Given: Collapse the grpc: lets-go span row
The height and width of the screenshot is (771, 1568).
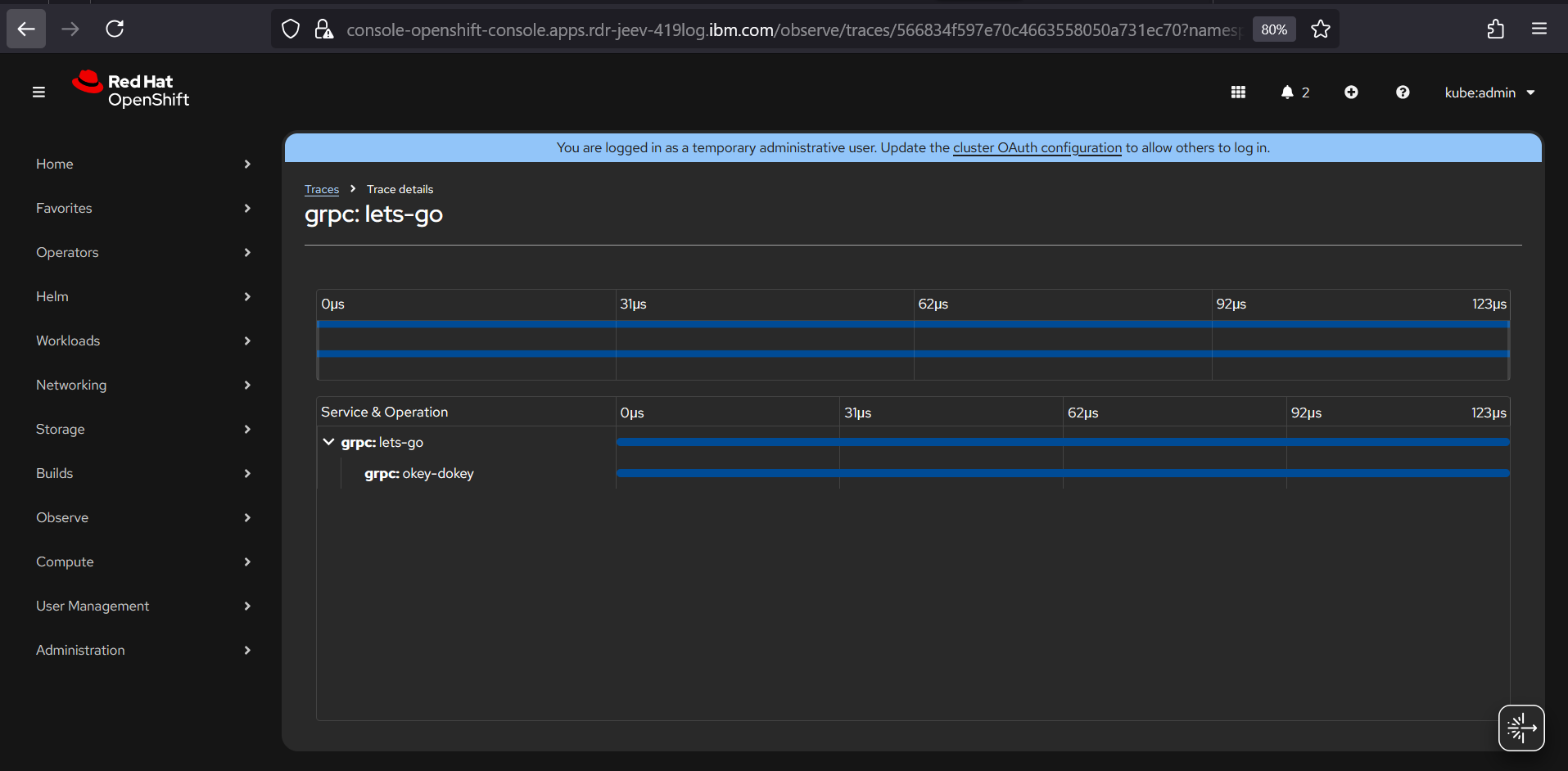Looking at the screenshot, I should 329,442.
